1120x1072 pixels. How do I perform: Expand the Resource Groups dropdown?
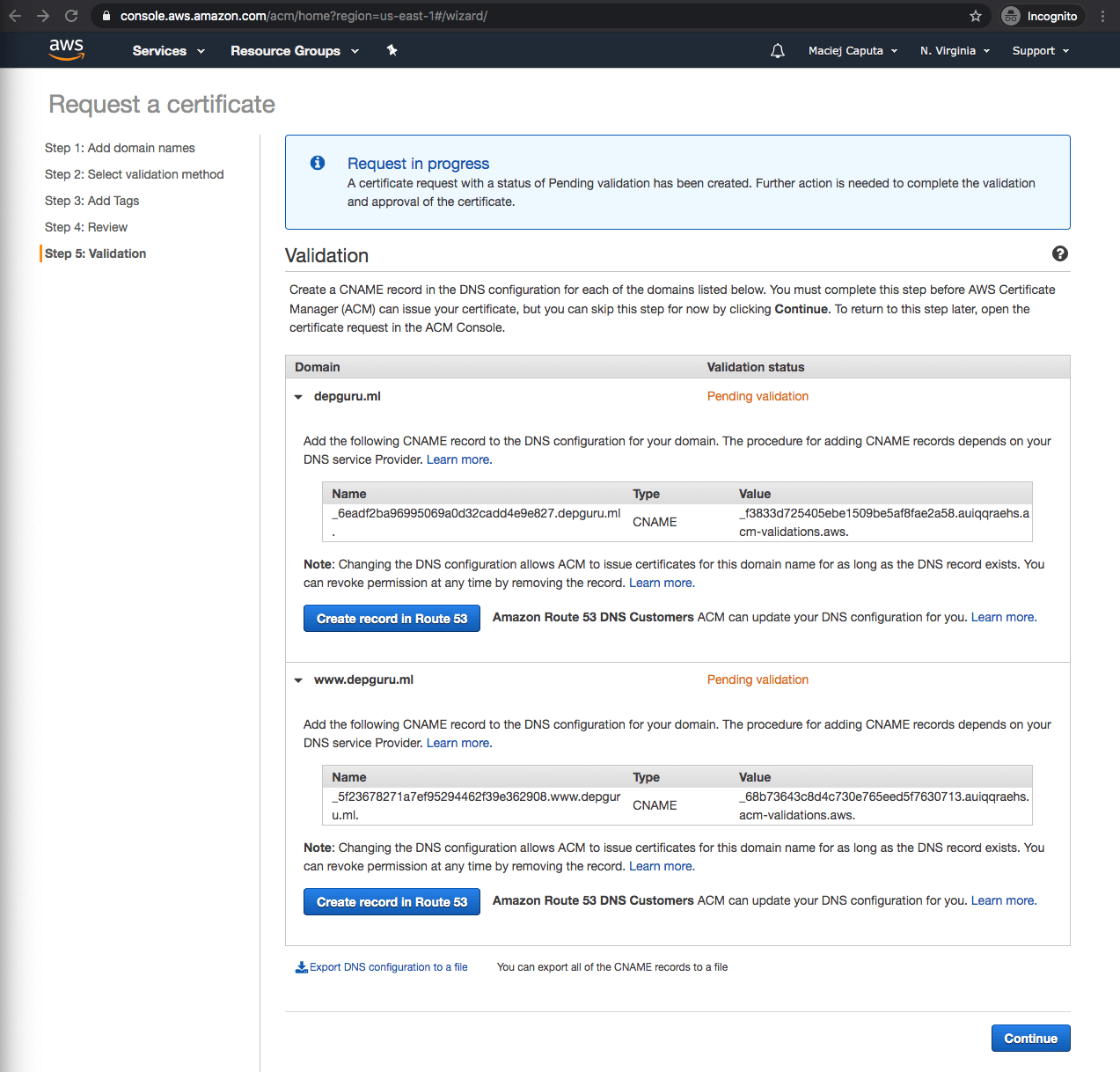[x=294, y=51]
